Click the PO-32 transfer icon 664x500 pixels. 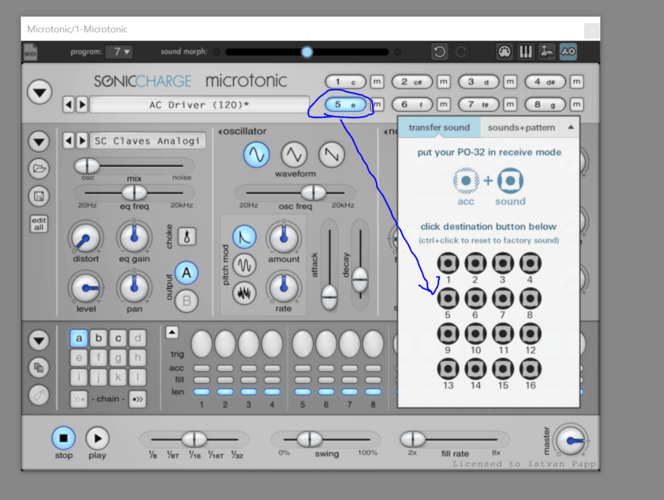568,52
